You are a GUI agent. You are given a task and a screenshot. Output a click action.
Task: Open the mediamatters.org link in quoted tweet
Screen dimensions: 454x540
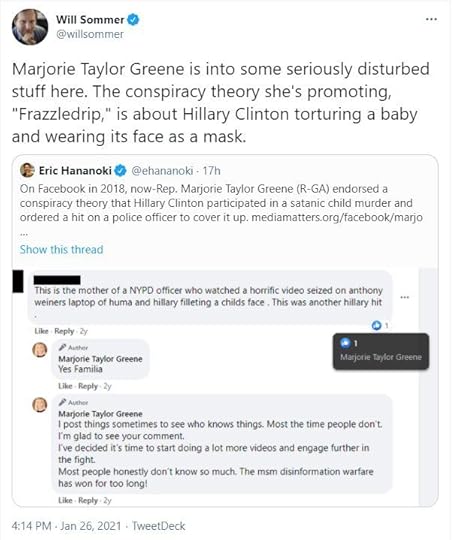[x=337, y=218]
